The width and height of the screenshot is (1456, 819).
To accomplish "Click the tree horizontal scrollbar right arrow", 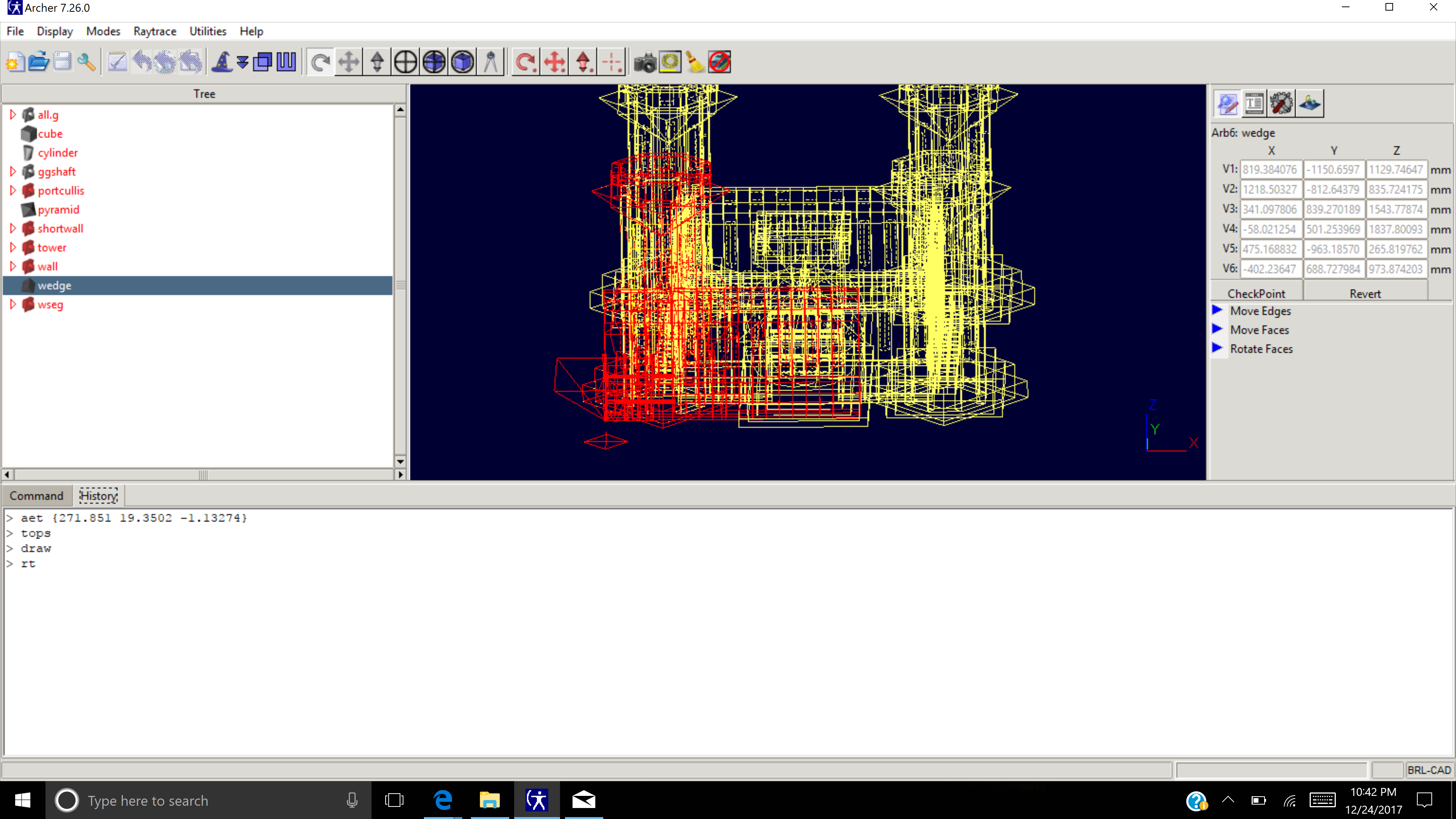I will click(x=401, y=474).
